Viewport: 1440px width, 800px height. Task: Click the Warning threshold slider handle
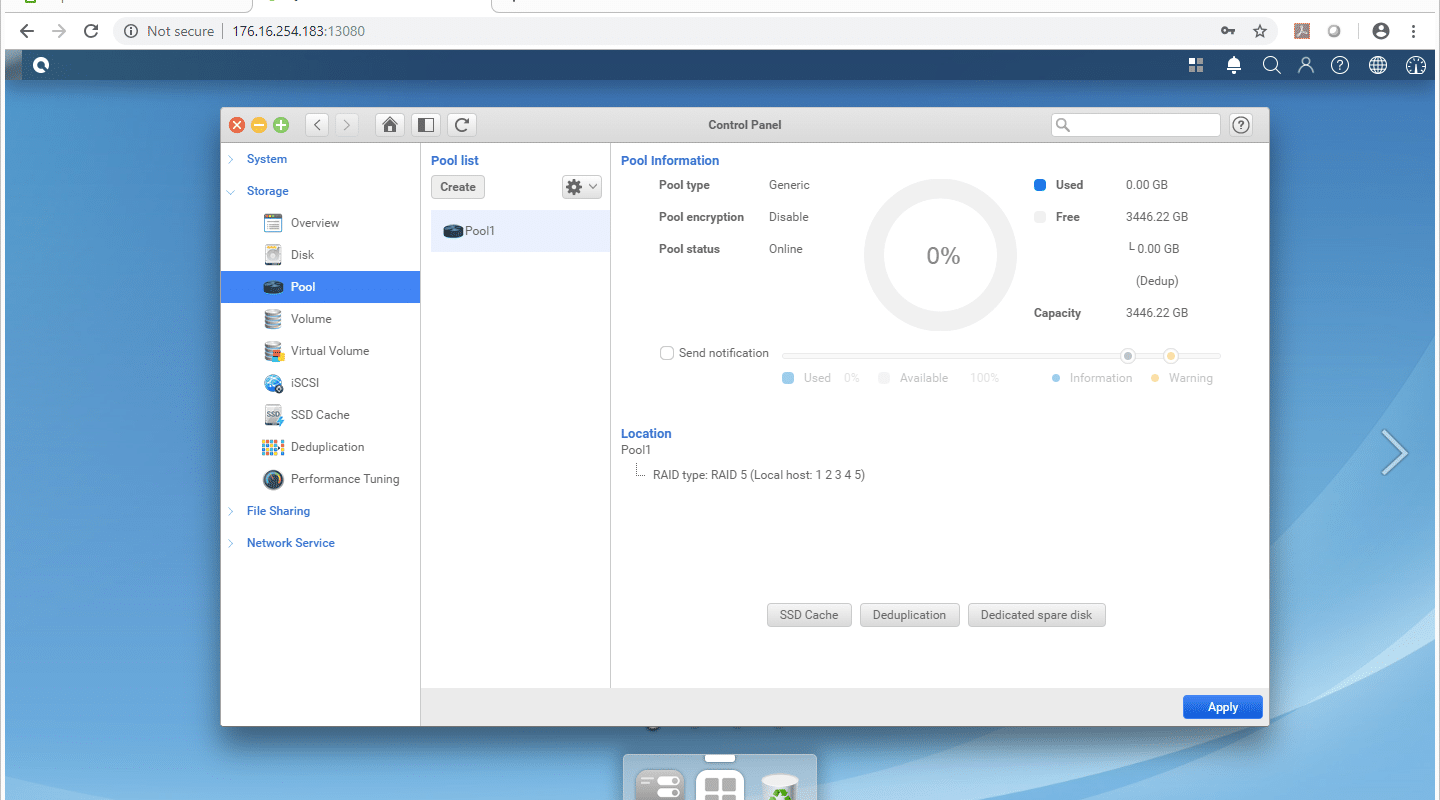coord(1171,356)
